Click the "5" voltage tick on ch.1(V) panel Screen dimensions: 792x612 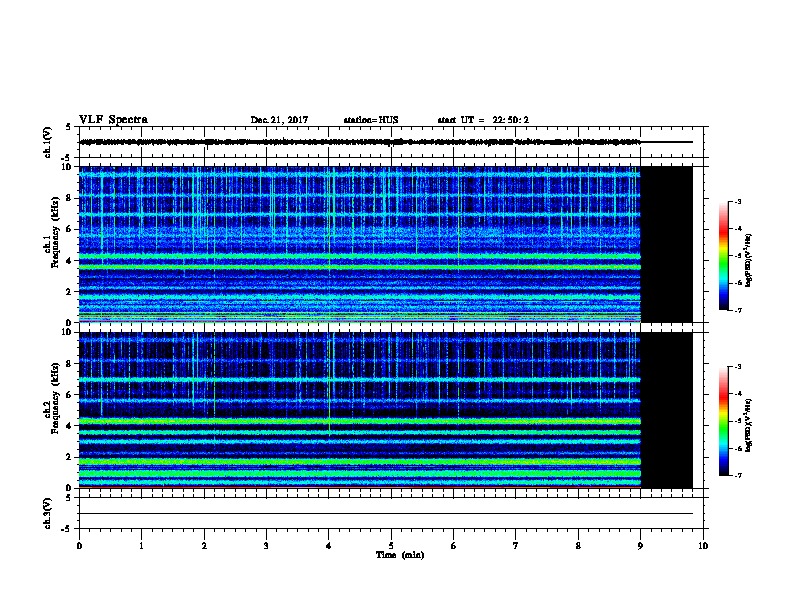[x=69, y=127]
